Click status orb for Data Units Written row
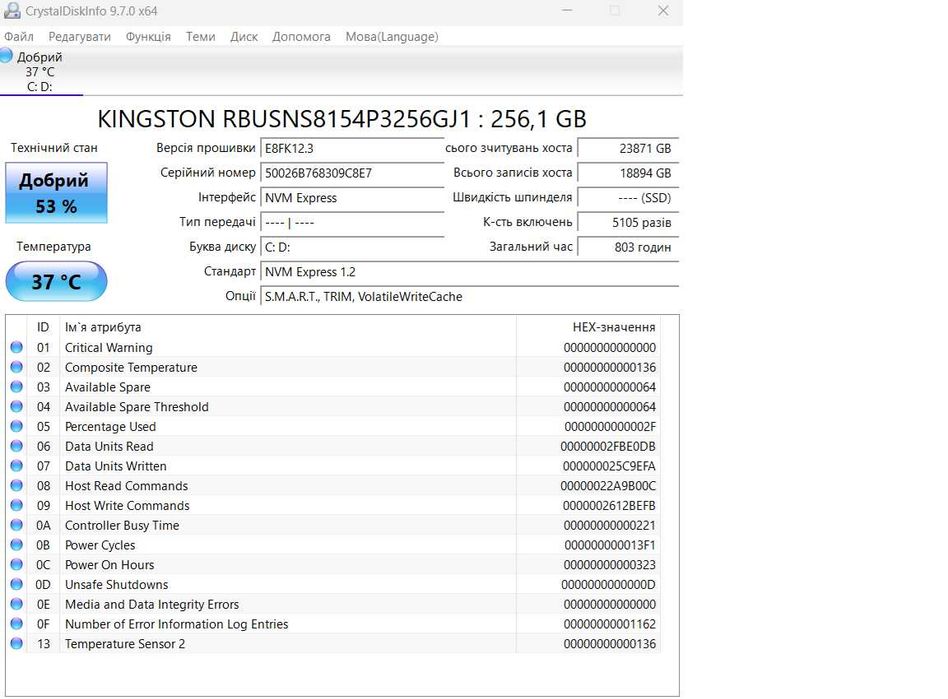 click(x=16, y=466)
